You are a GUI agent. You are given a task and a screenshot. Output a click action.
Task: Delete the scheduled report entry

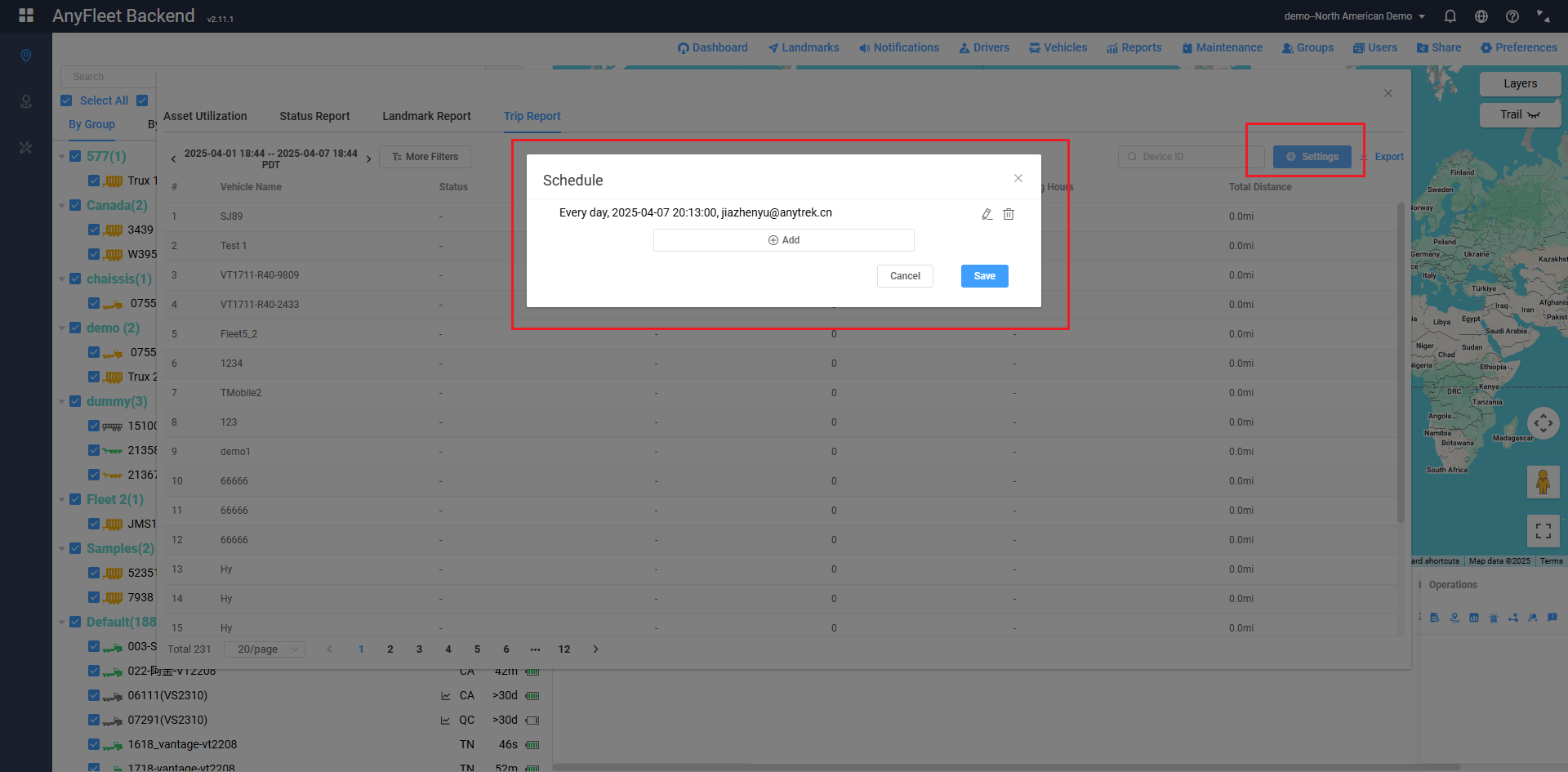[x=1009, y=214]
